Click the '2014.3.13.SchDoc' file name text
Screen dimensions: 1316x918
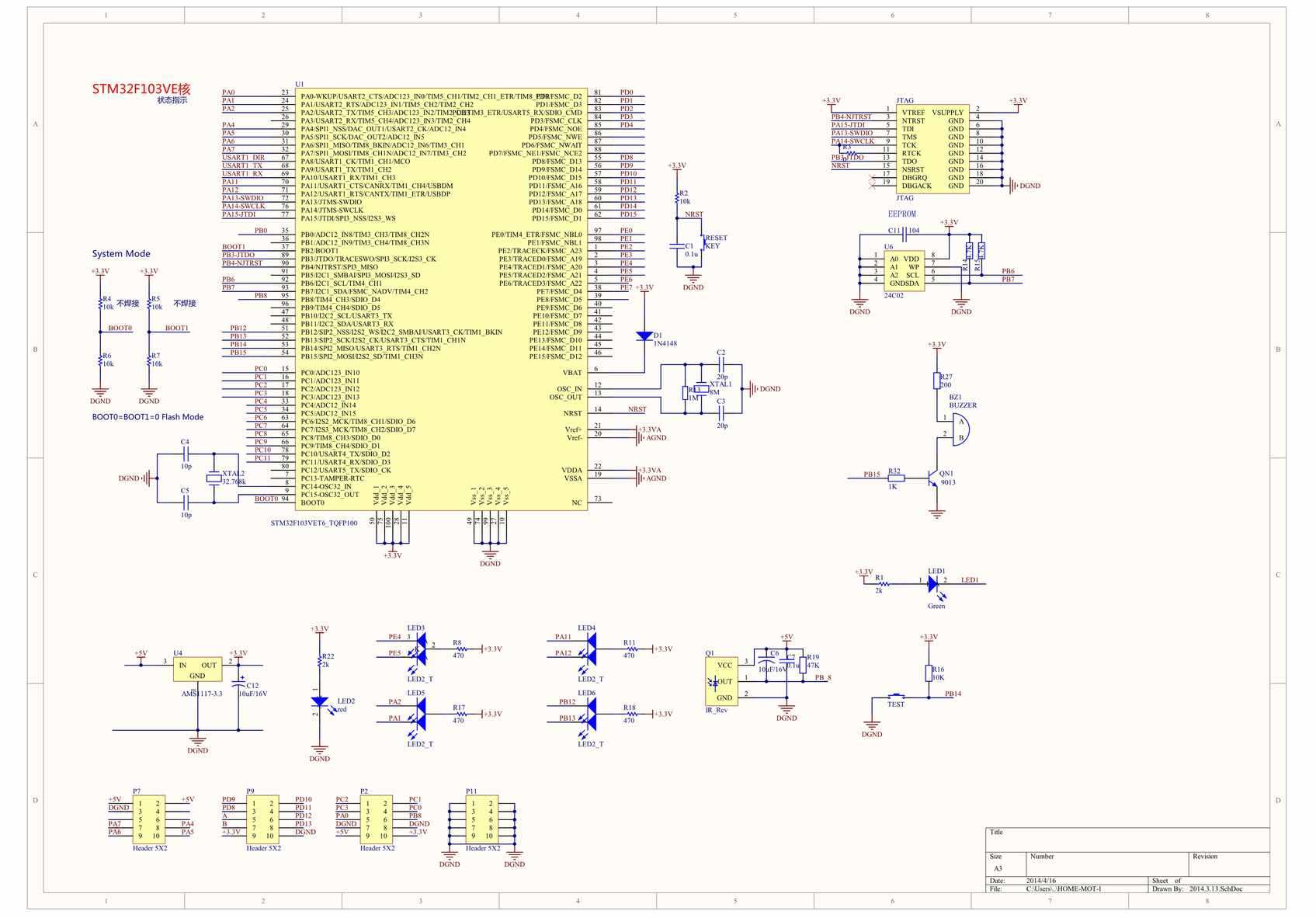point(1216,888)
